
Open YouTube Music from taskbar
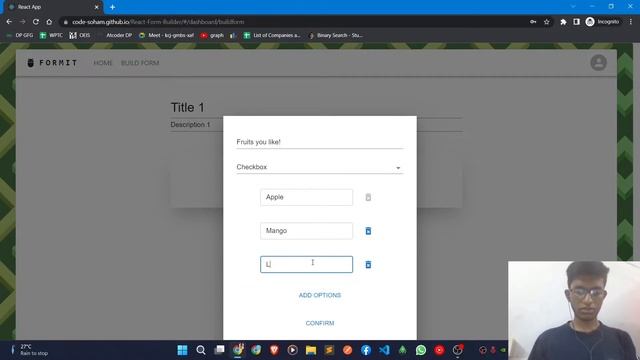pos(439,350)
